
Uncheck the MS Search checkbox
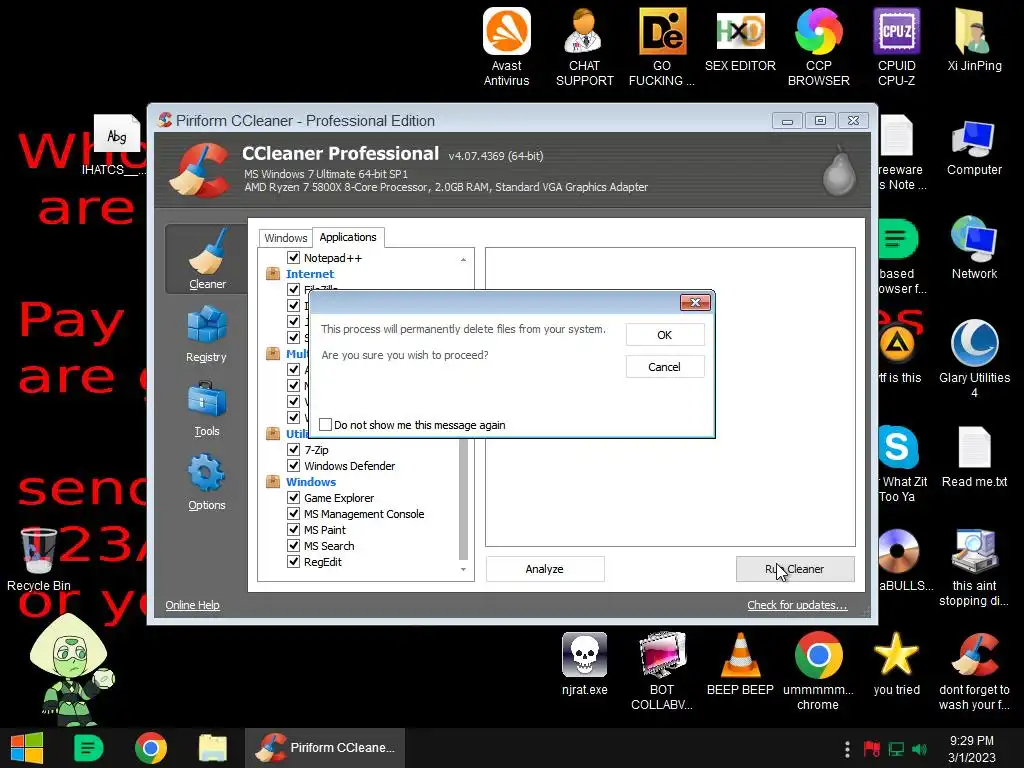[x=293, y=546]
